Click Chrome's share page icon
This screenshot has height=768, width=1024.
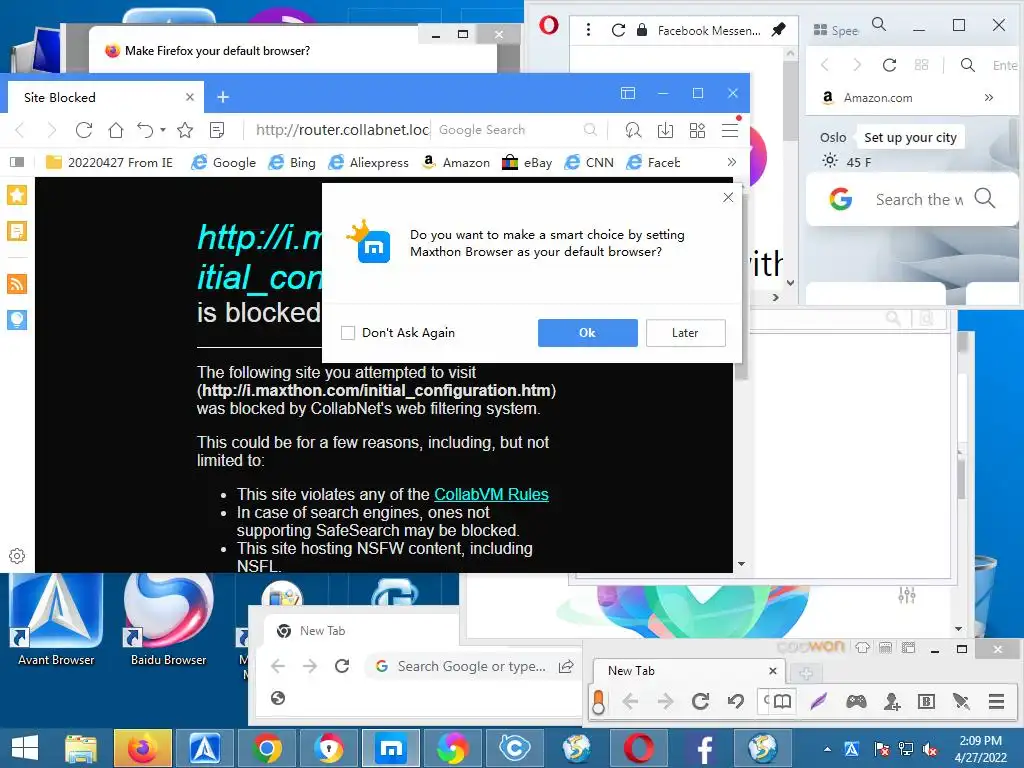(x=566, y=666)
